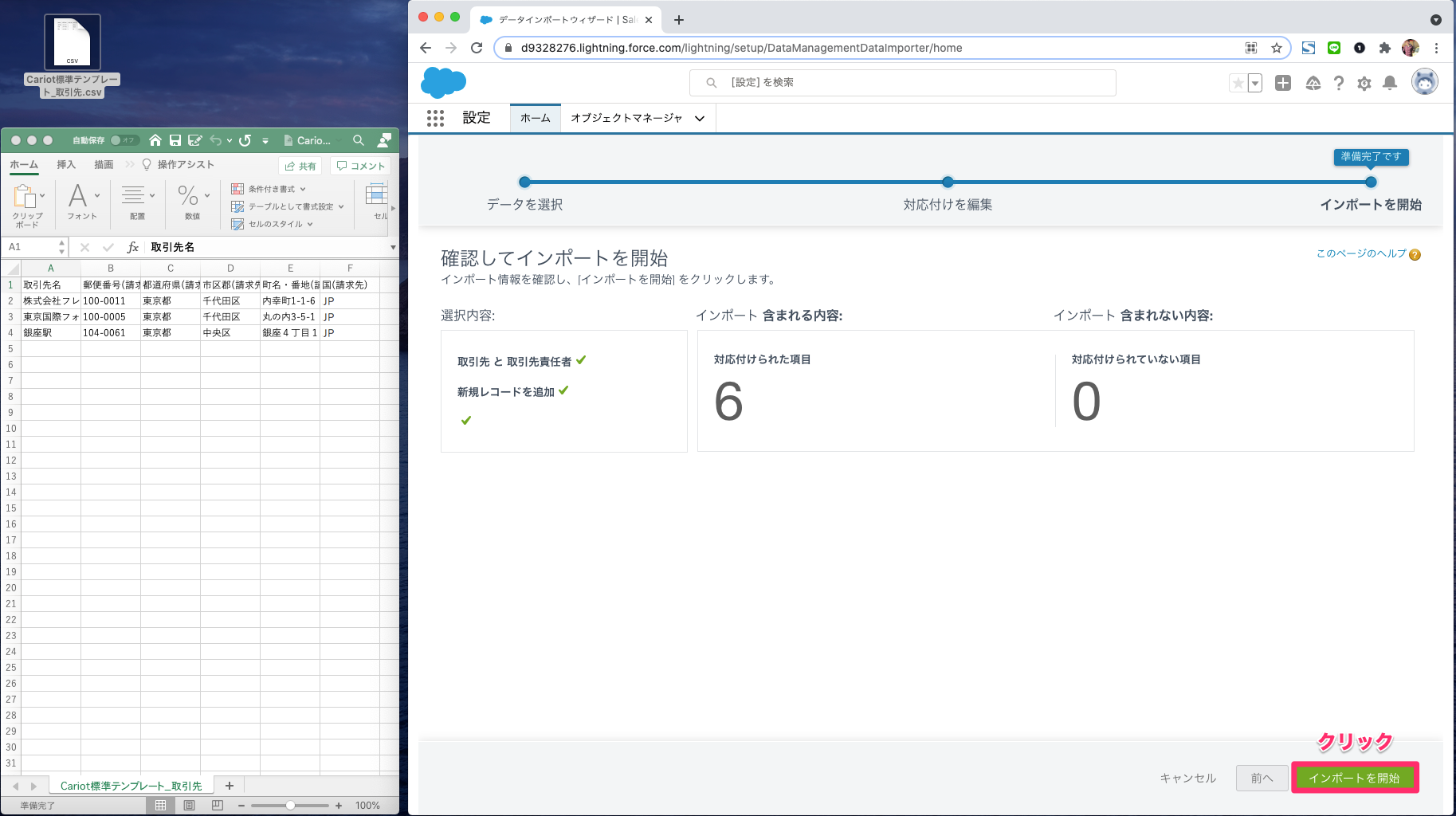Switch Excel to Normal view

[160, 806]
